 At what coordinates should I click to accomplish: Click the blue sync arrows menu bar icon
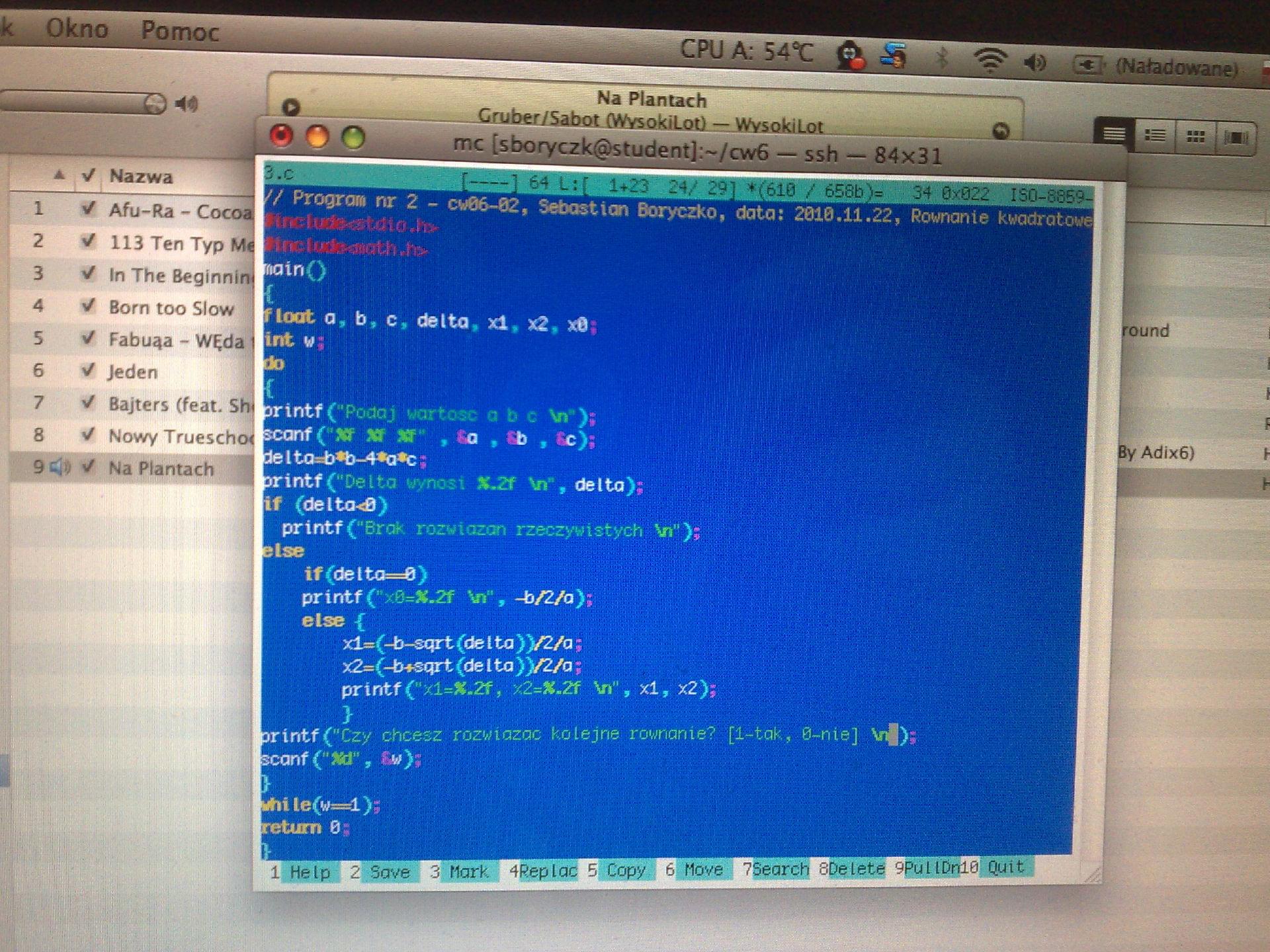(894, 56)
